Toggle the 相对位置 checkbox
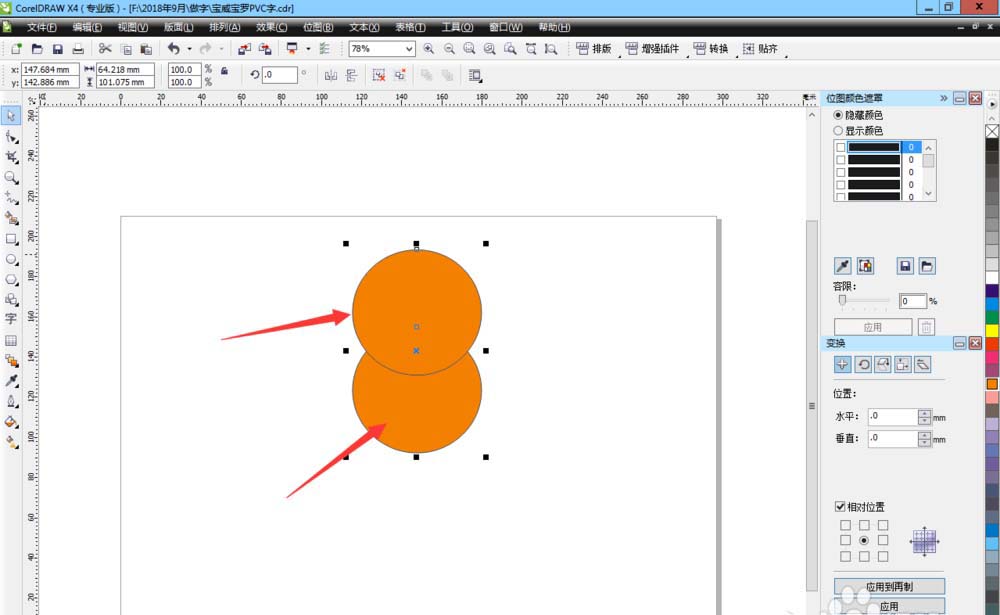This screenshot has width=1000, height=615. pyautogui.click(x=840, y=507)
